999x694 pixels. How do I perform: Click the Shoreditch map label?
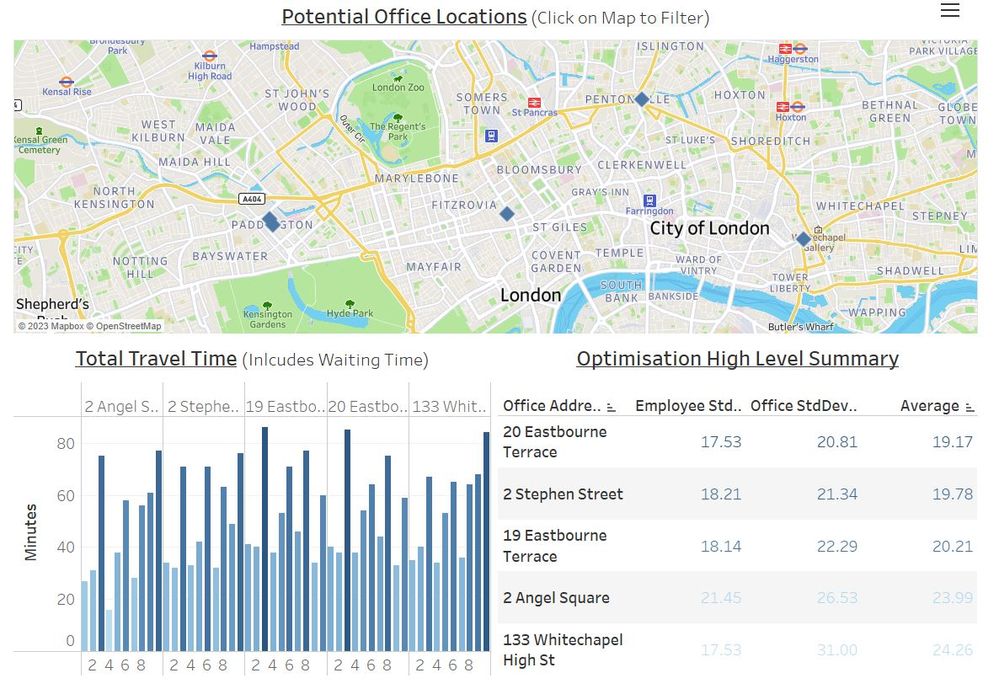(771, 141)
